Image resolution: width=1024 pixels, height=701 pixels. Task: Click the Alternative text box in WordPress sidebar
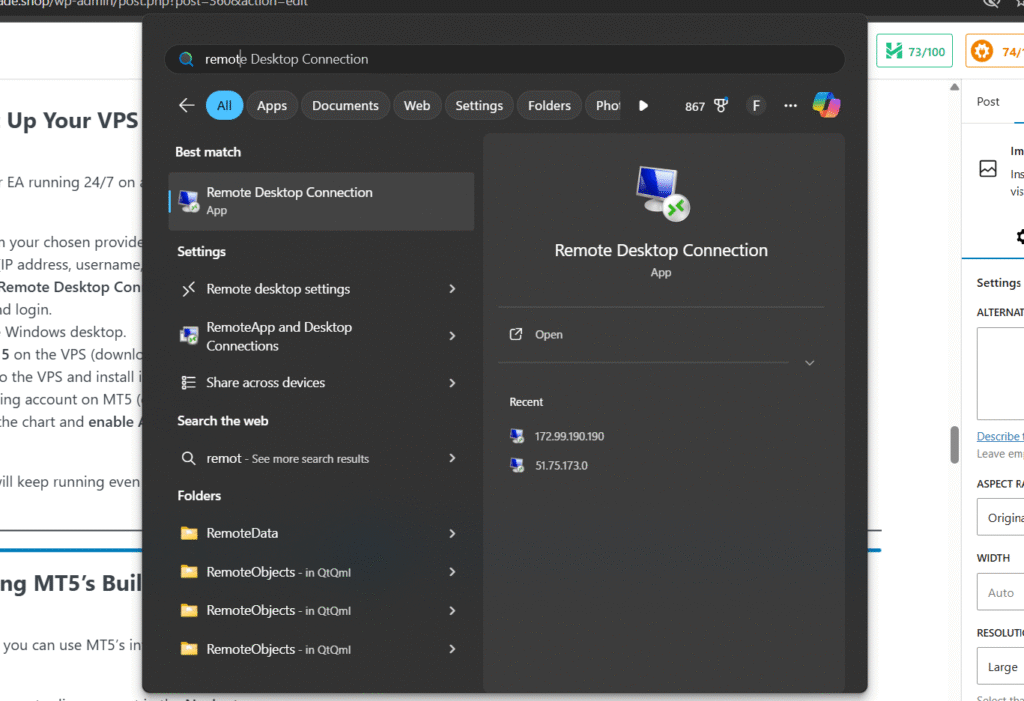click(x=1000, y=373)
